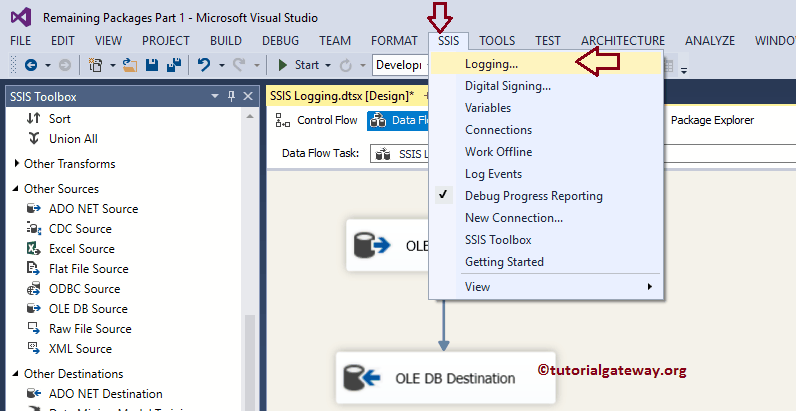796x411 pixels.
Task: Click the CDC Source icon
Action: (x=34, y=229)
